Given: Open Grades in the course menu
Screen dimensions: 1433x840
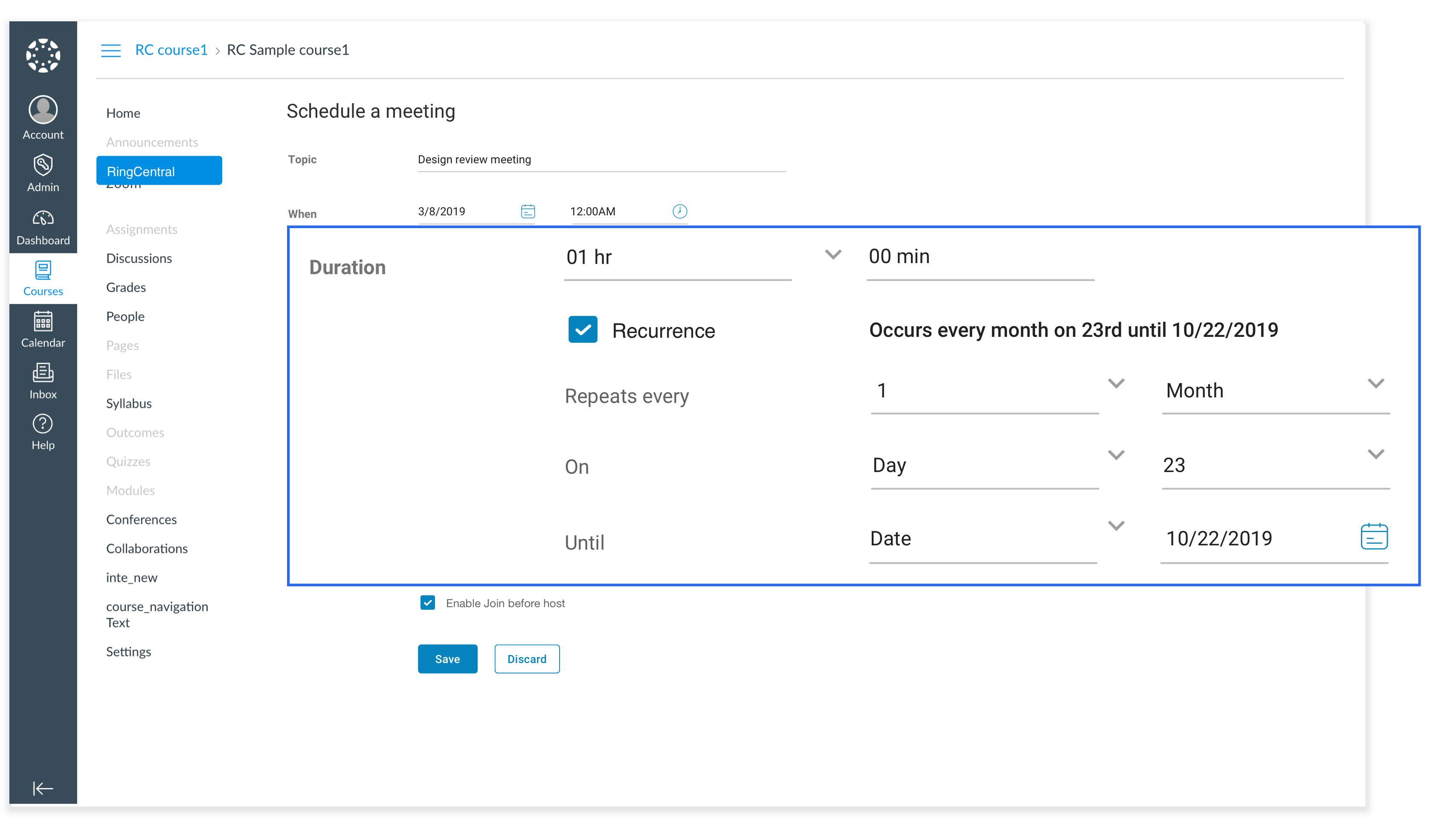Looking at the screenshot, I should coord(126,287).
